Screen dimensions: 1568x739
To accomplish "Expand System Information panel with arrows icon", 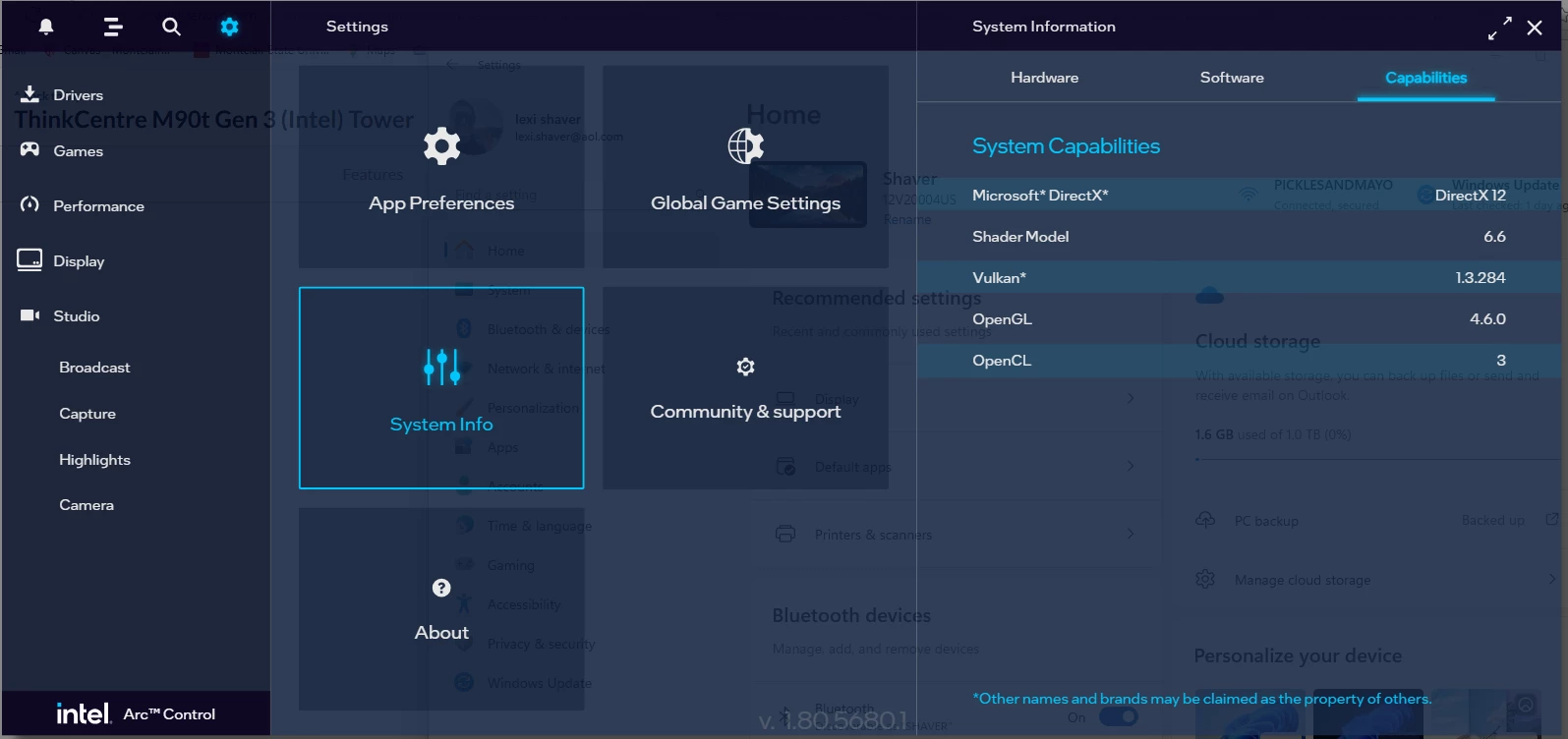I will pos(1499,28).
